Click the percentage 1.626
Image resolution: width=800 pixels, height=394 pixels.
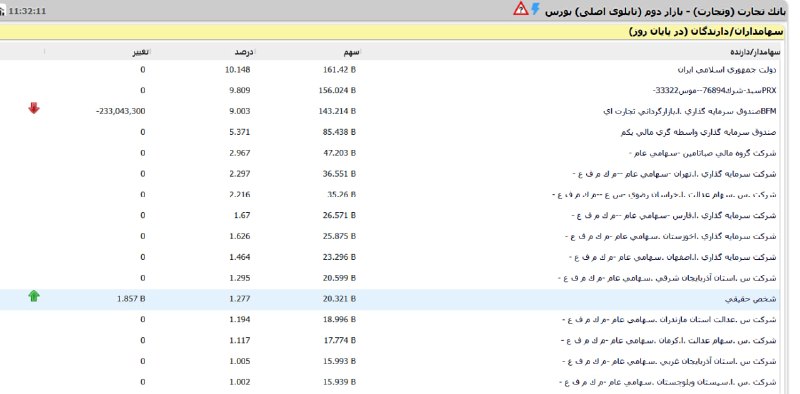[x=240, y=237]
